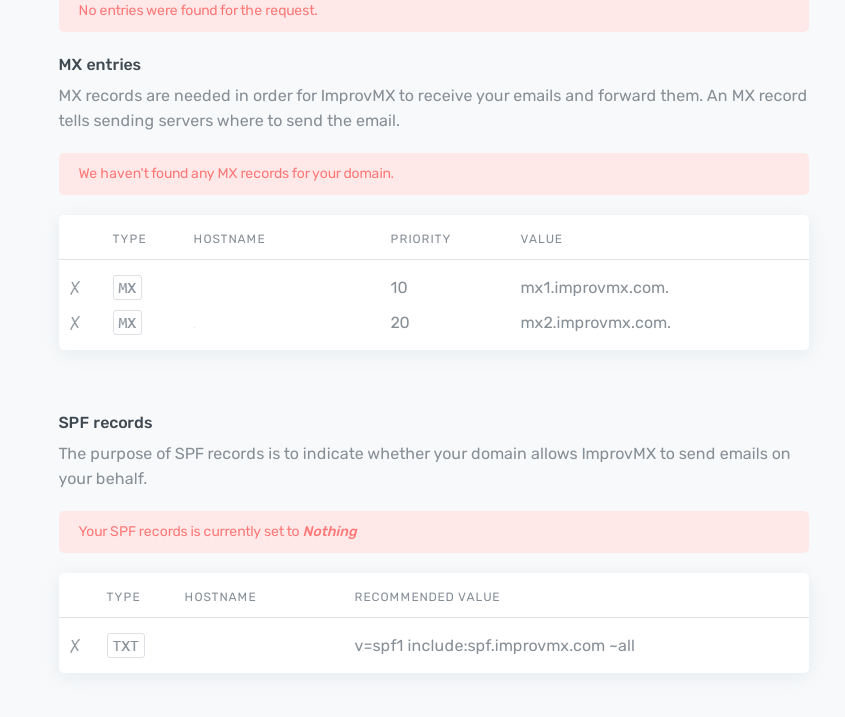Click the priority value 10
Viewport: 845px width, 717px height.
(399, 288)
